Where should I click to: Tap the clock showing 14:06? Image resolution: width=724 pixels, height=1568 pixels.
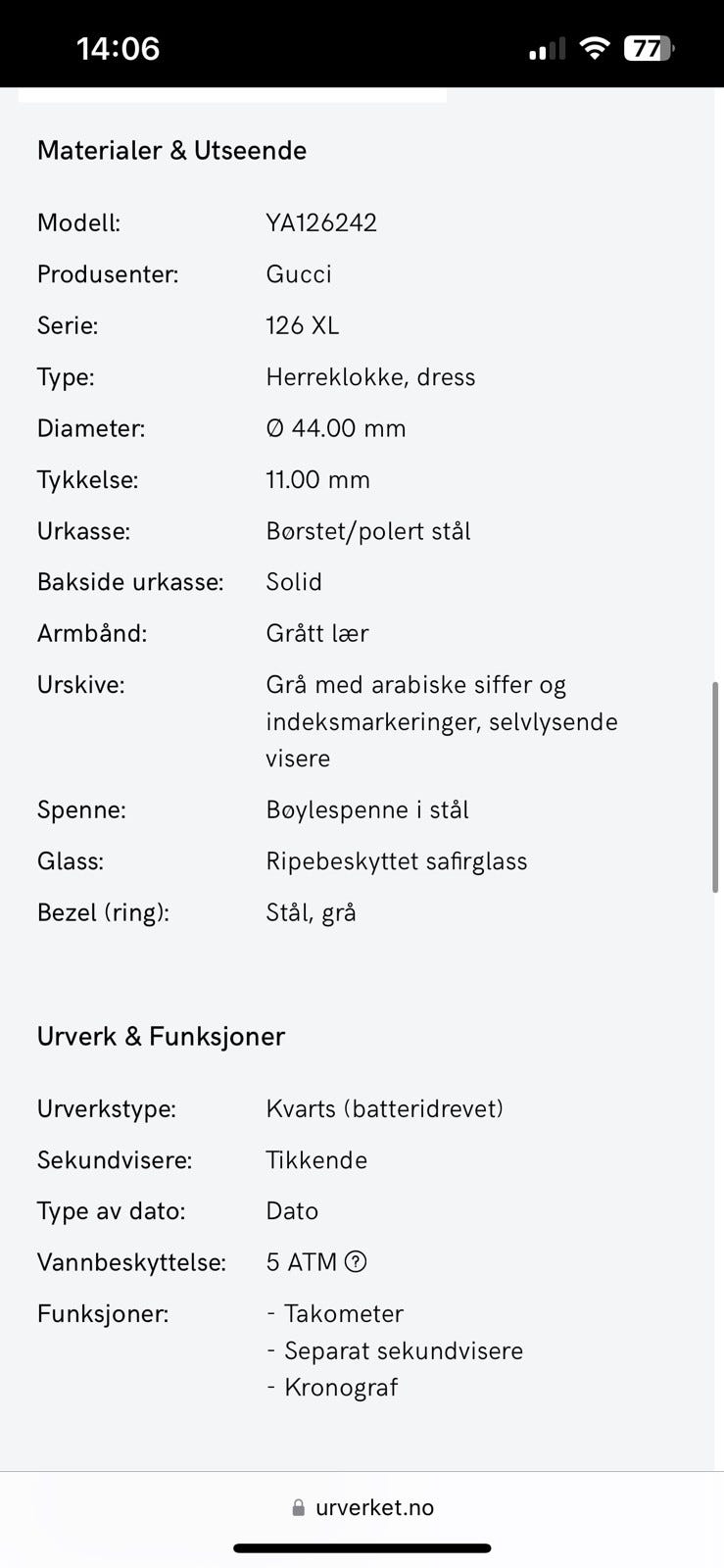point(118,48)
